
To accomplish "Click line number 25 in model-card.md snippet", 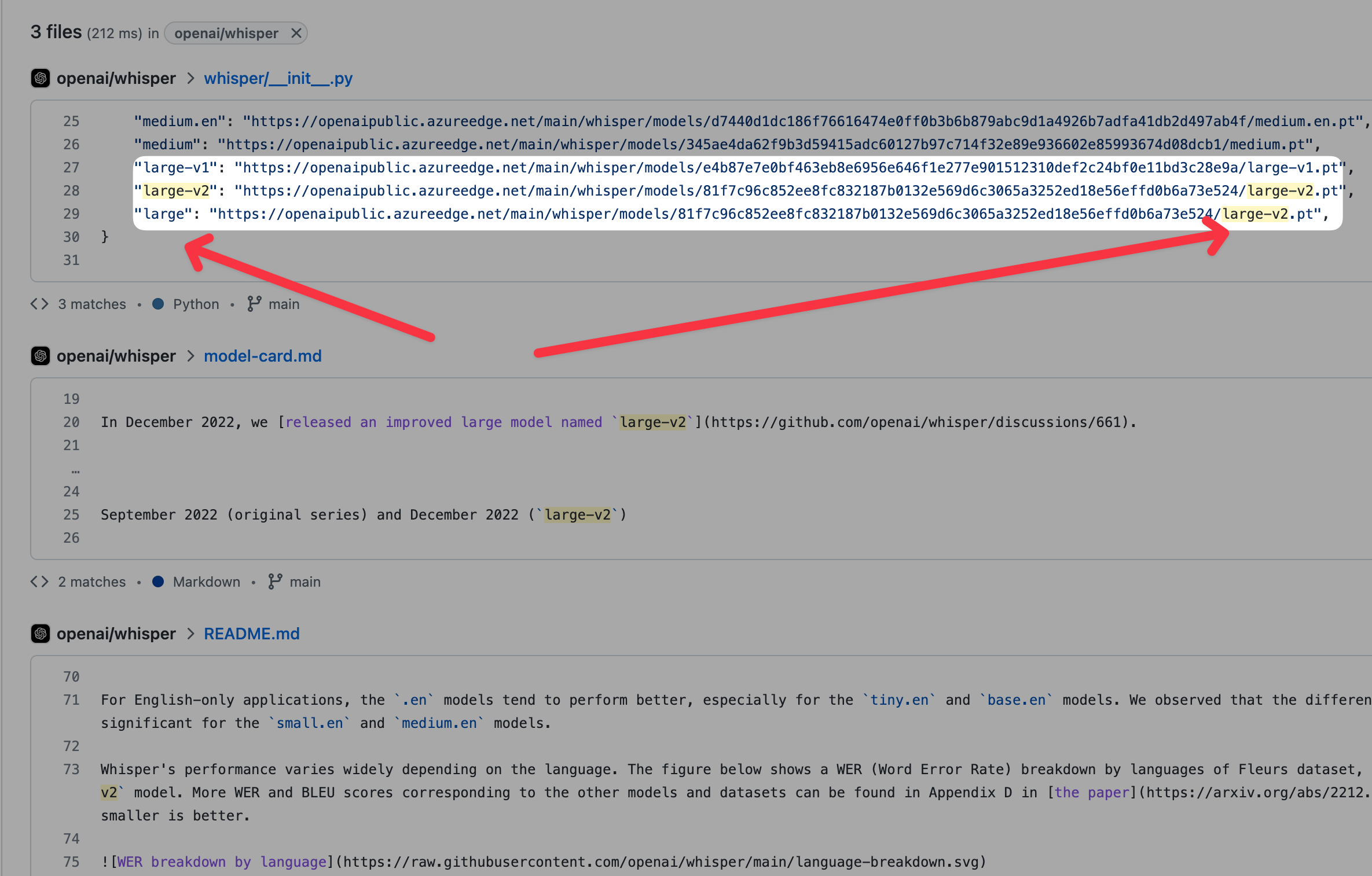I will coord(71,514).
